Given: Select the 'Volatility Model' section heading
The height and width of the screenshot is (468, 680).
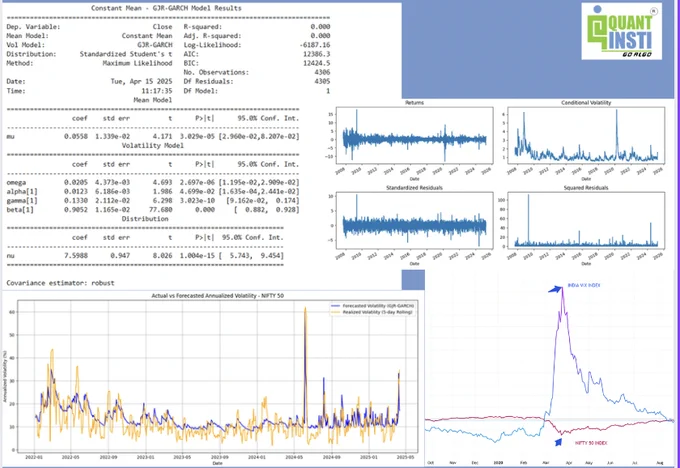Looking at the screenshot, I should click(153, 145).
